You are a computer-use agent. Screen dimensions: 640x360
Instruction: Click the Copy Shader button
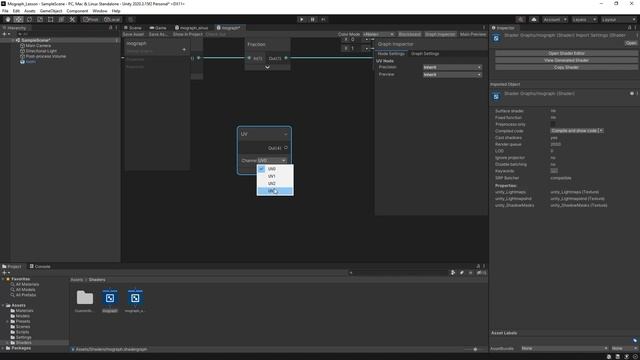point(566,67)
